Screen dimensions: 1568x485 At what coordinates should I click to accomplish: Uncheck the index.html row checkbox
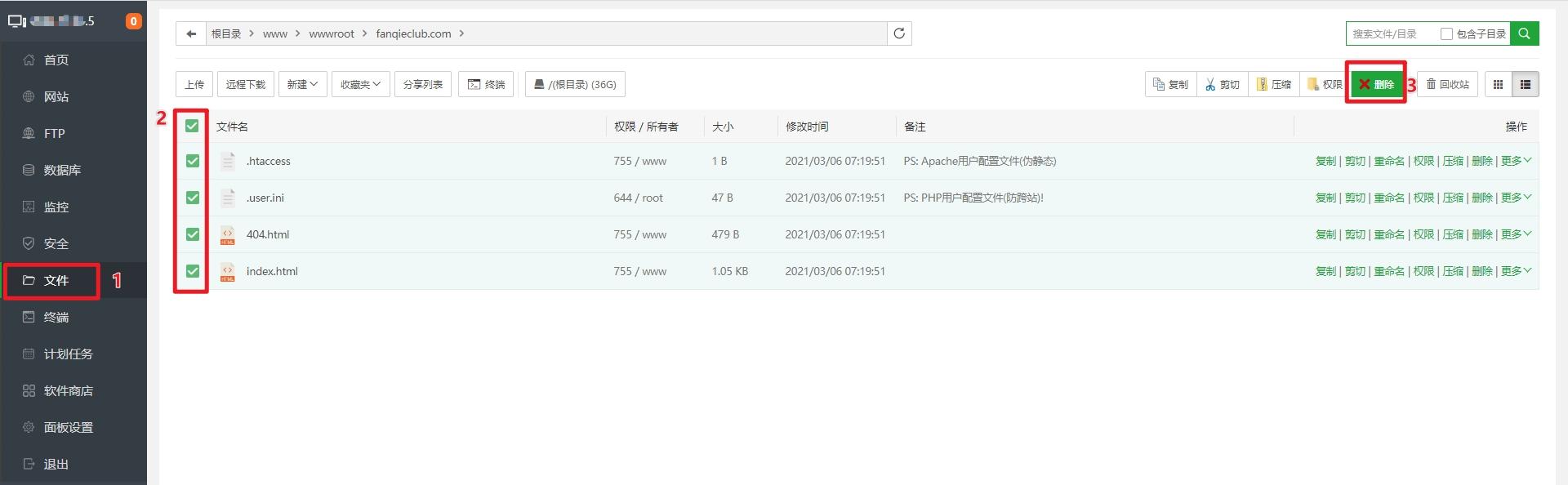coord(193,271)
